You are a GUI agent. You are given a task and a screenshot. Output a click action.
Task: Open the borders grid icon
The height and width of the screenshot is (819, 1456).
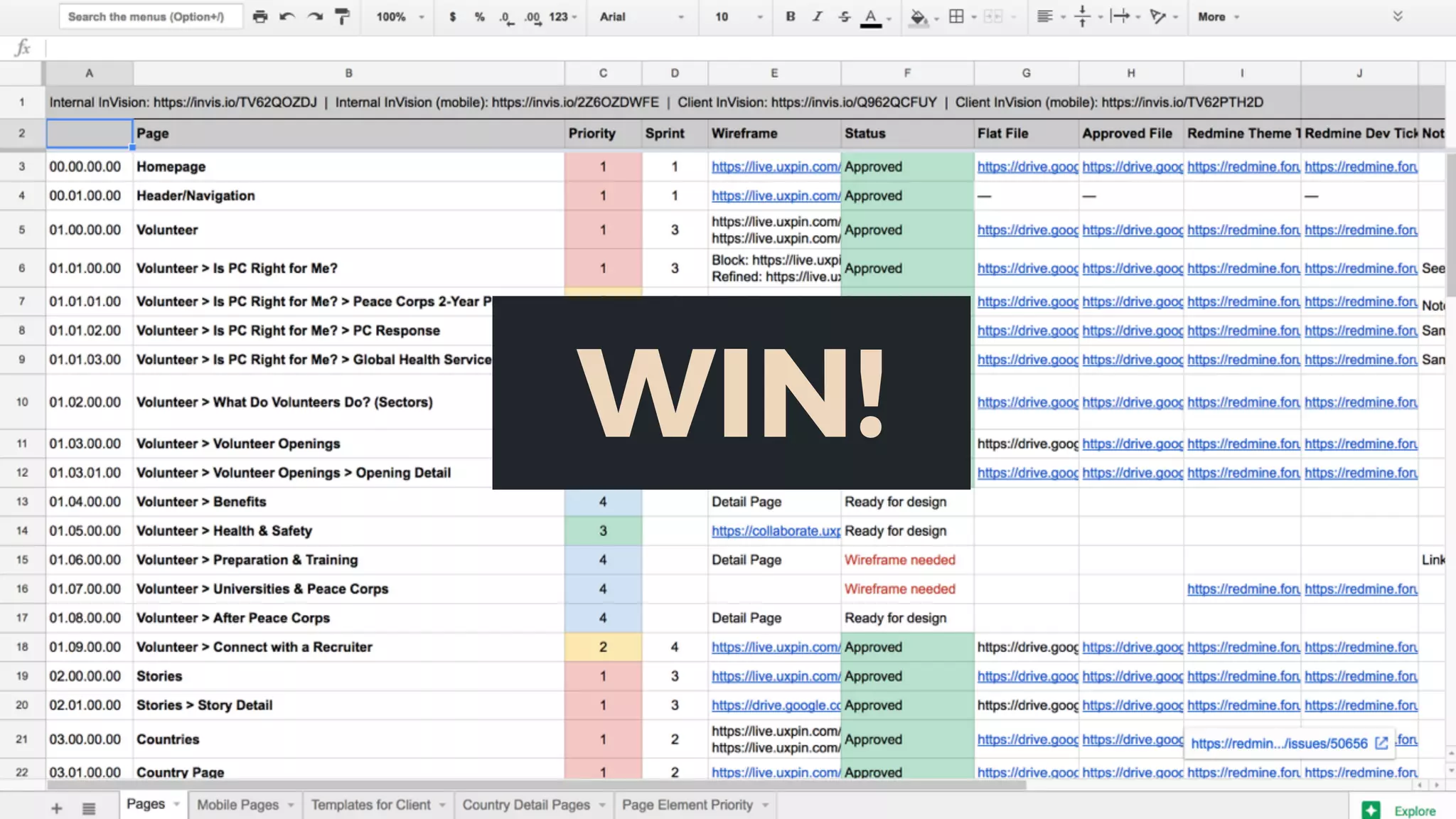[957, 16]
